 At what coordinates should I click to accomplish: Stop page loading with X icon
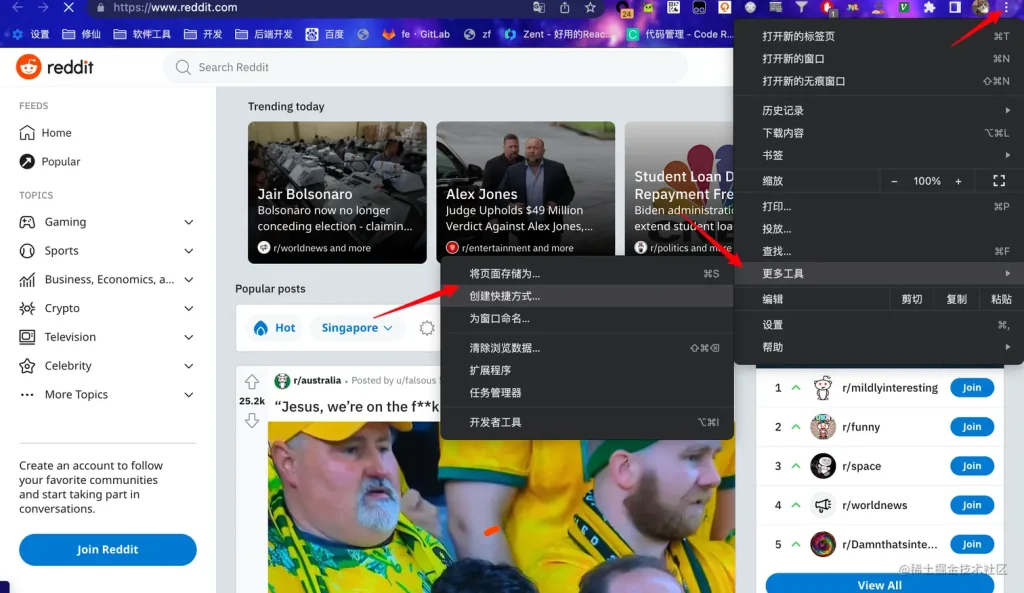[69, 7]
